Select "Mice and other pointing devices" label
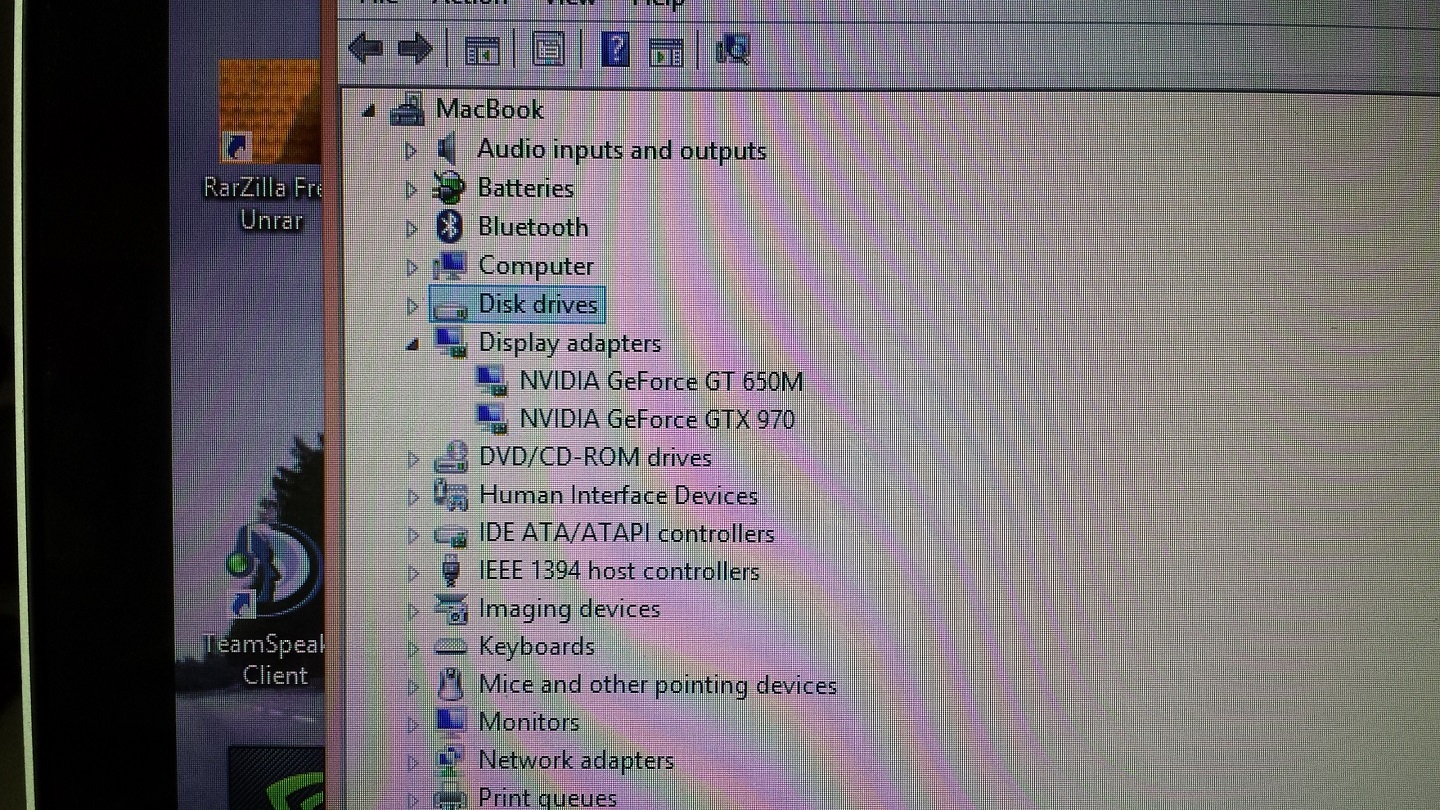The width and height of the screenshot is (1440, 810). [658, 685]
